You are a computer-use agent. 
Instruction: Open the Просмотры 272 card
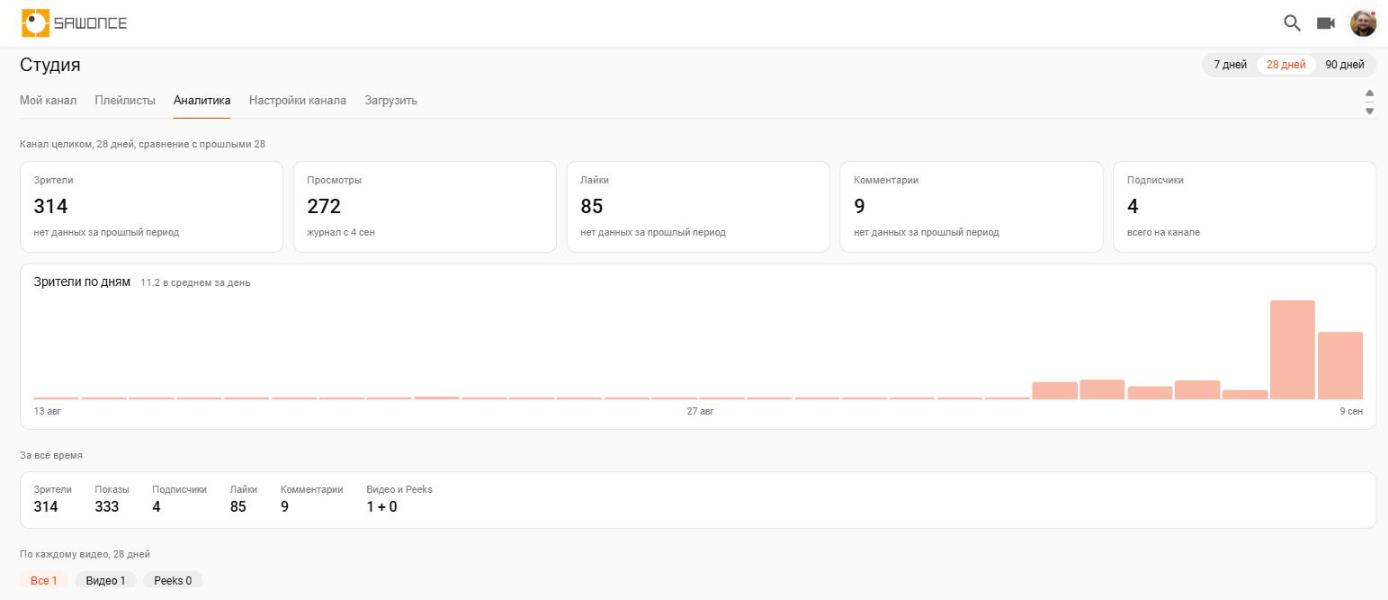[425, 207]
